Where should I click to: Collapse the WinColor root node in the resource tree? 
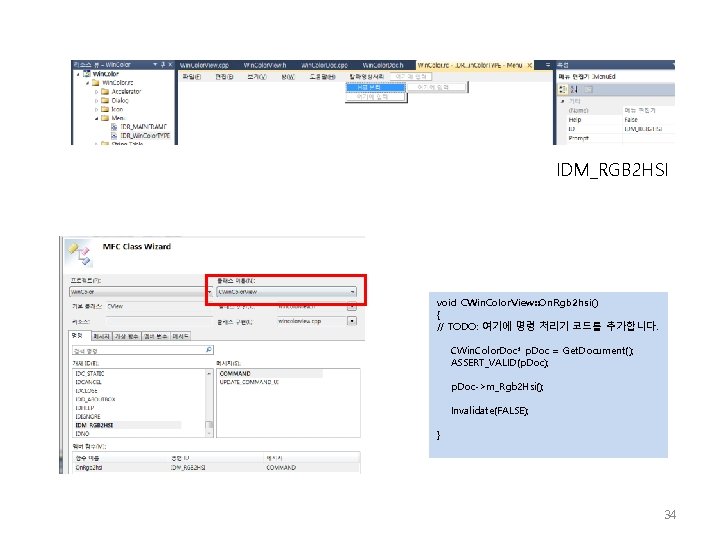coord(78,74)
